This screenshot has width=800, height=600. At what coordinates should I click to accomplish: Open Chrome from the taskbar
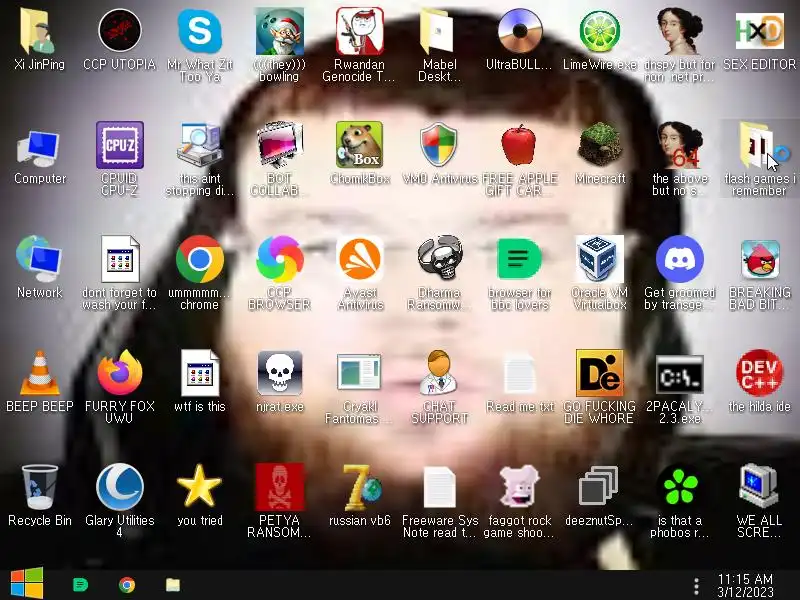tap(127, 584)
